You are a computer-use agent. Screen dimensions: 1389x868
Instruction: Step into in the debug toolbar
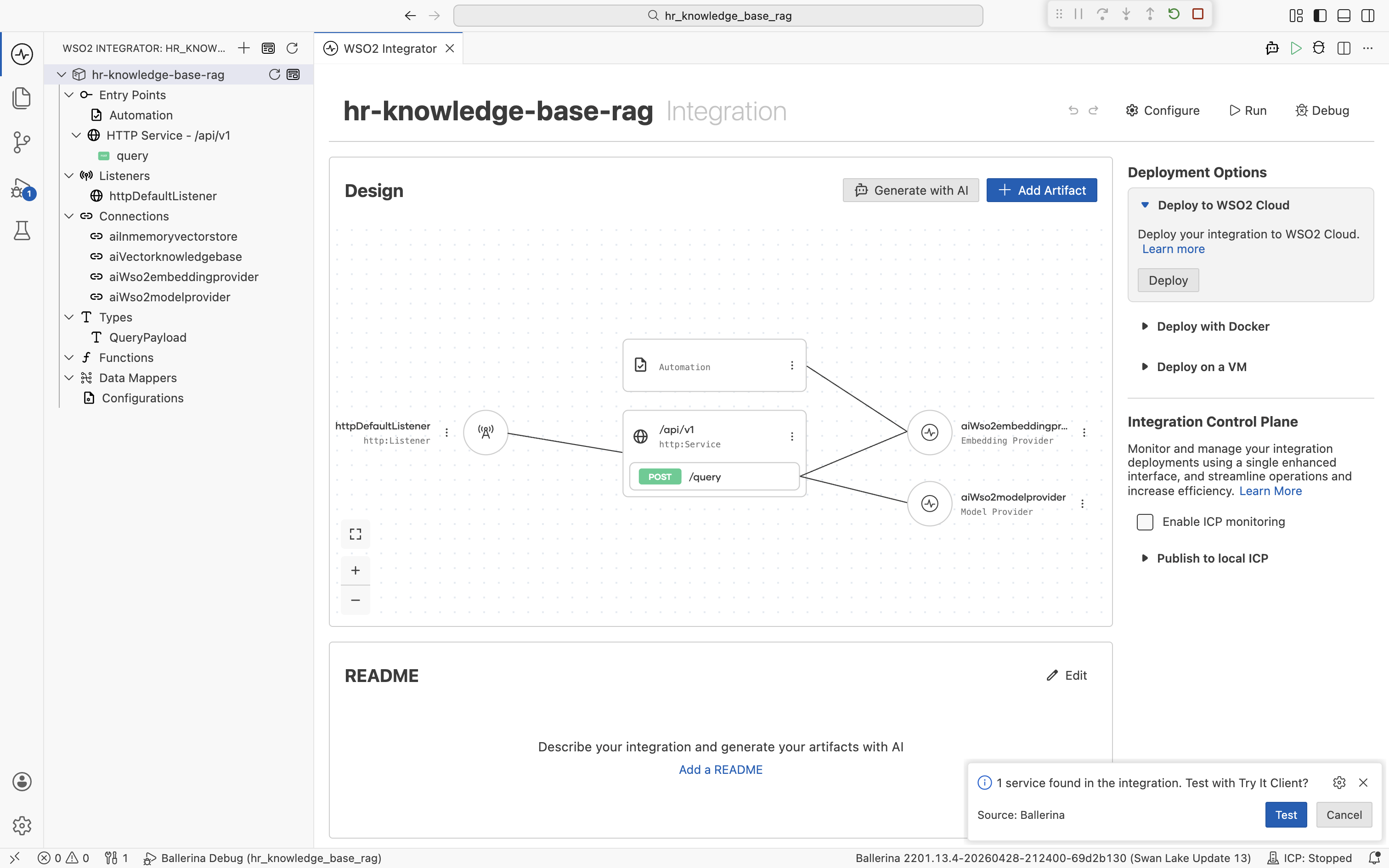(x=1126, y=14)
